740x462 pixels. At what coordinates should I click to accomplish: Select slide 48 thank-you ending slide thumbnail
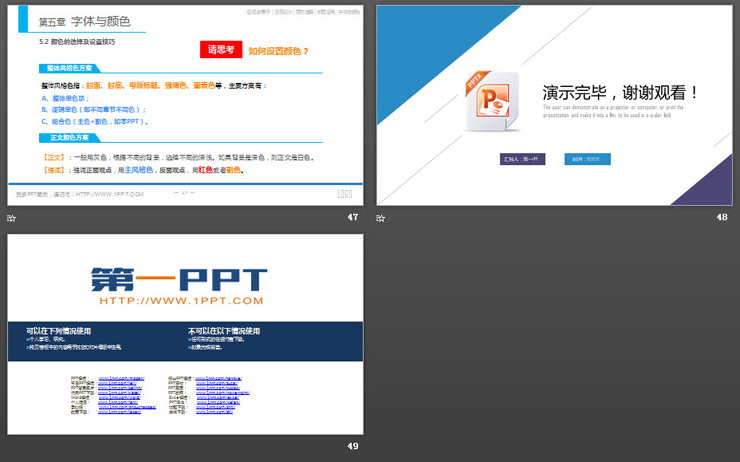[554, 106]
